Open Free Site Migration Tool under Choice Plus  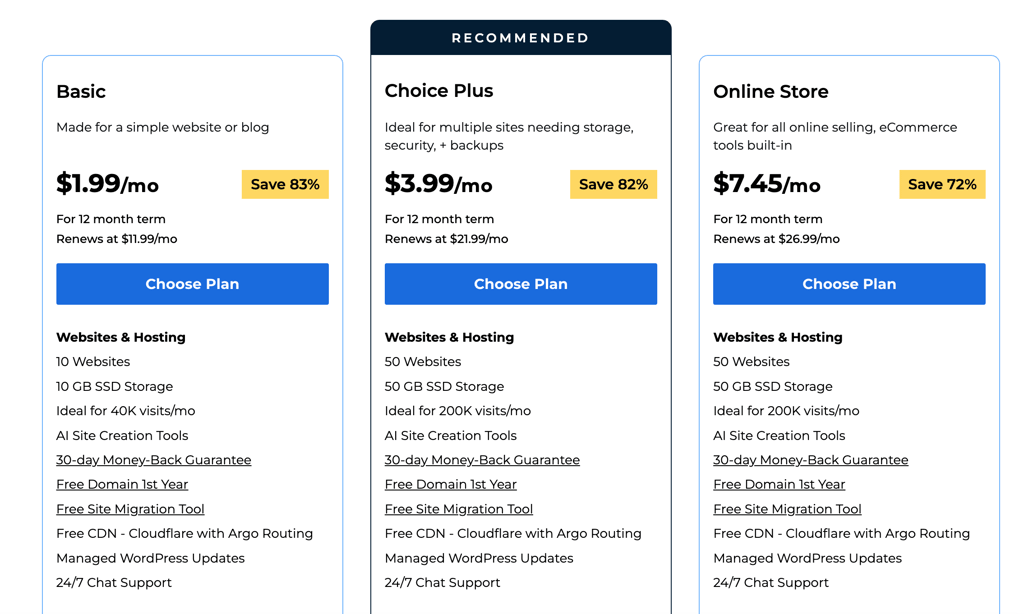click(458, 509)
